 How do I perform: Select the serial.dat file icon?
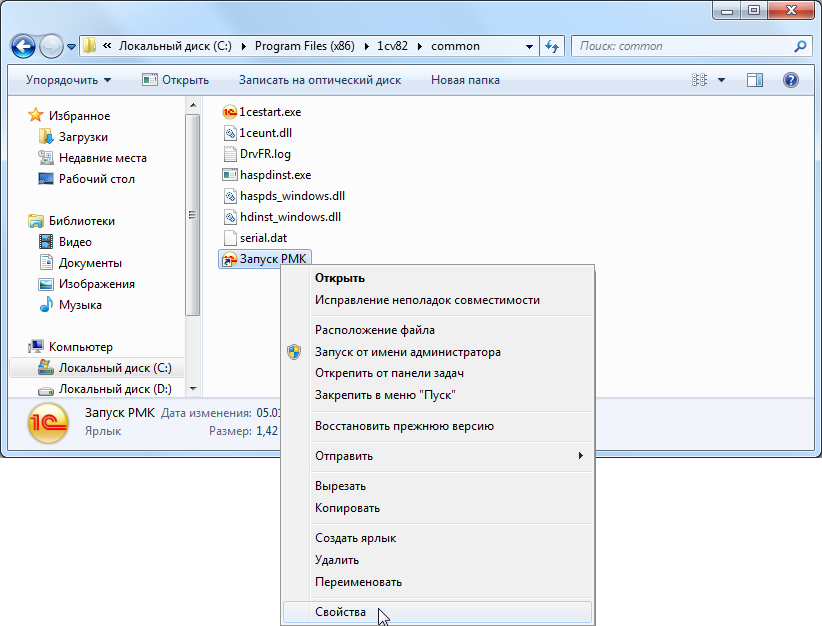(x=230, y=238)
